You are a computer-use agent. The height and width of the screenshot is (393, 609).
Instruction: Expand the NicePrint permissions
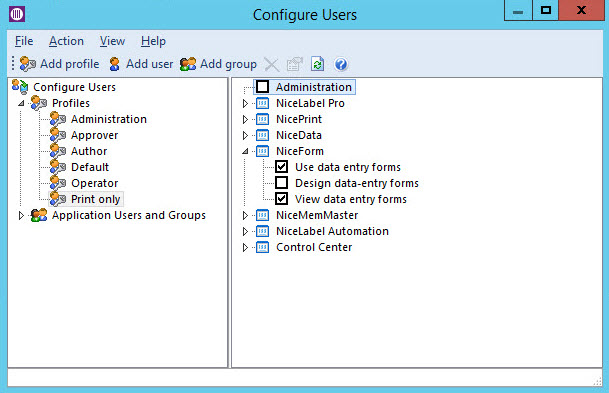[245, 119]
